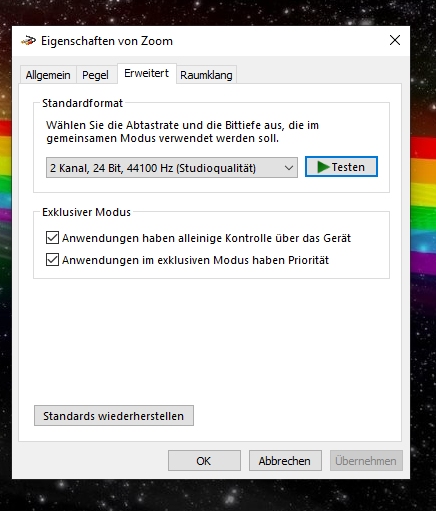This screenshot has height=511, width=436.
Task: Open the Standardformat sample rate combo box
Action: click(x=172, y=168)
